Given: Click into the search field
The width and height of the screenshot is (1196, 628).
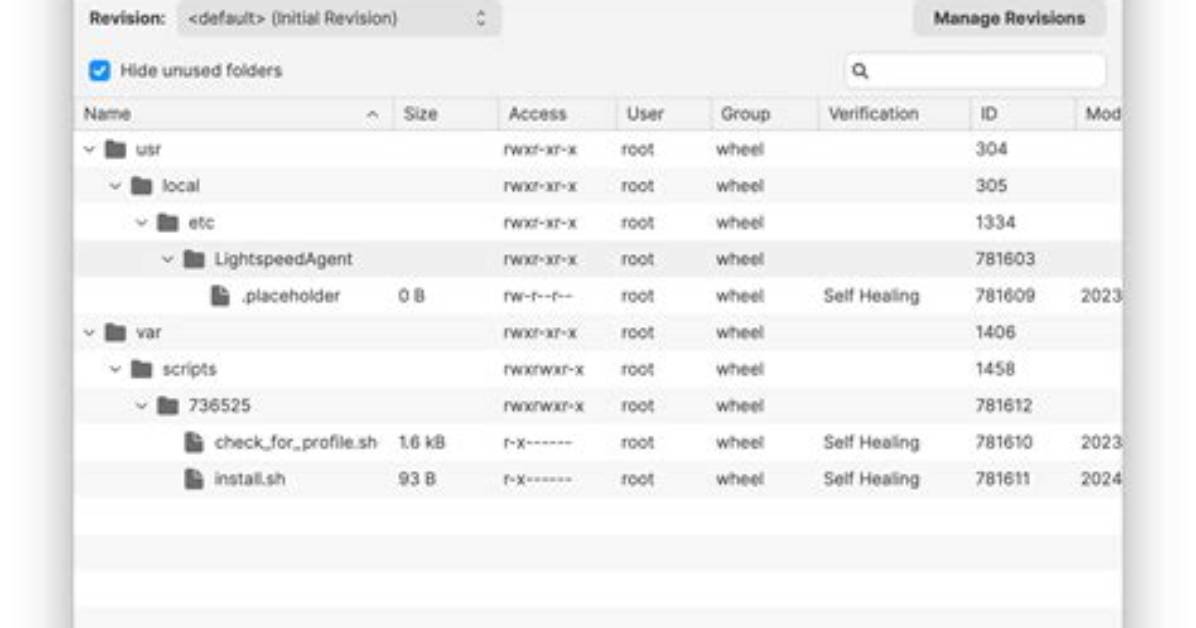Looking at the screenshot, I should 976,71.
